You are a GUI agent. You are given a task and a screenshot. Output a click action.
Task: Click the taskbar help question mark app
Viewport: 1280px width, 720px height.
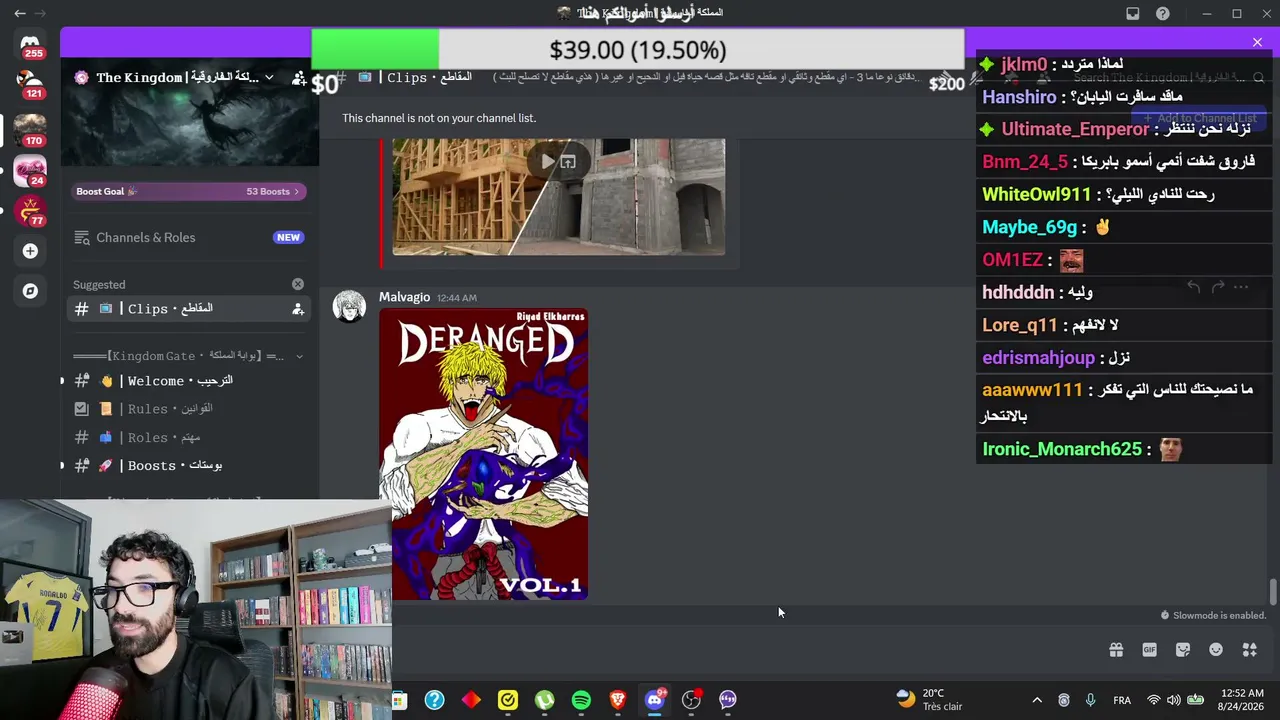point(434,700)
